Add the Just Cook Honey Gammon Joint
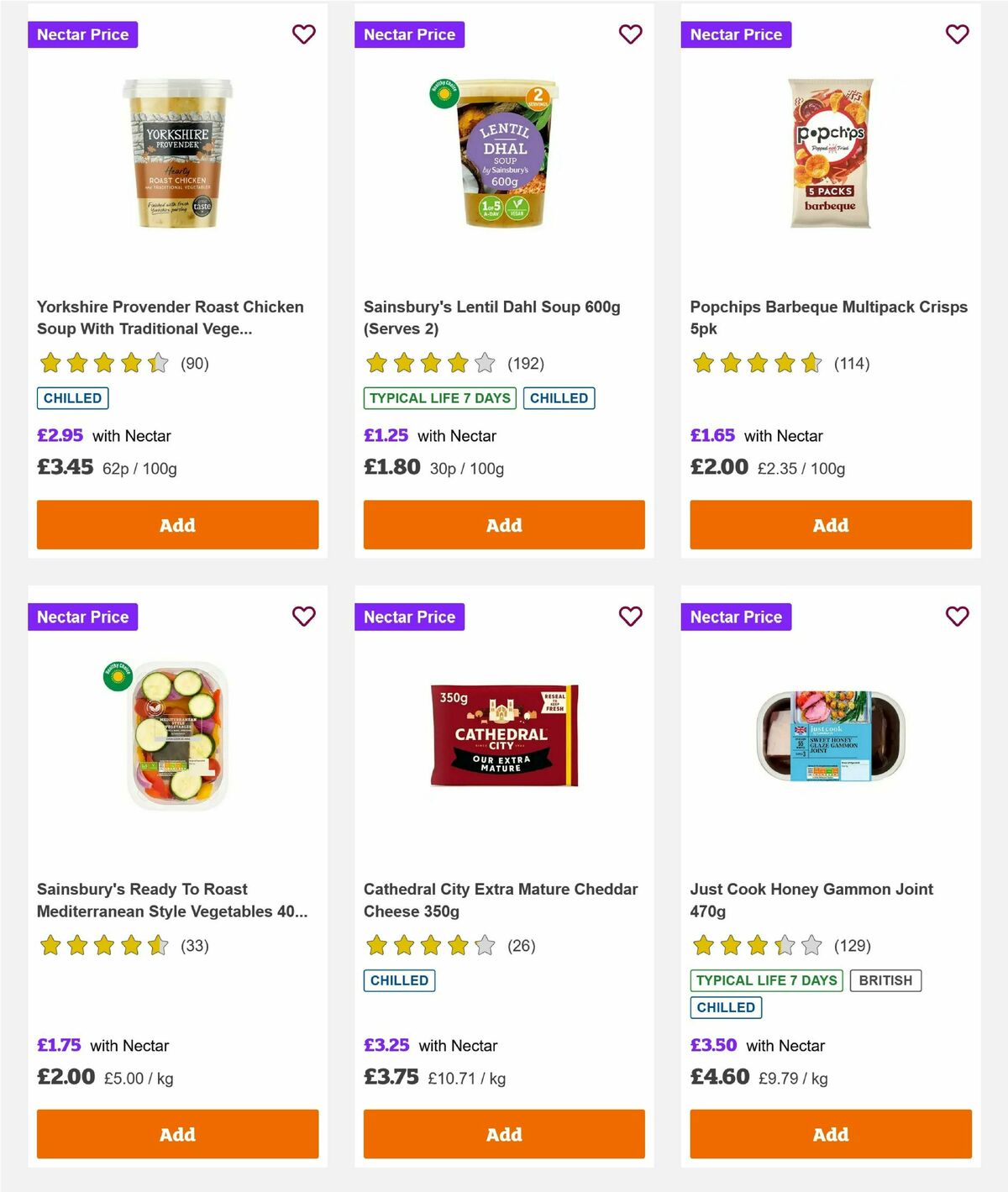Image resolution: width=1008 pixels, height=1192 pixels. [x=830, y=1134]
